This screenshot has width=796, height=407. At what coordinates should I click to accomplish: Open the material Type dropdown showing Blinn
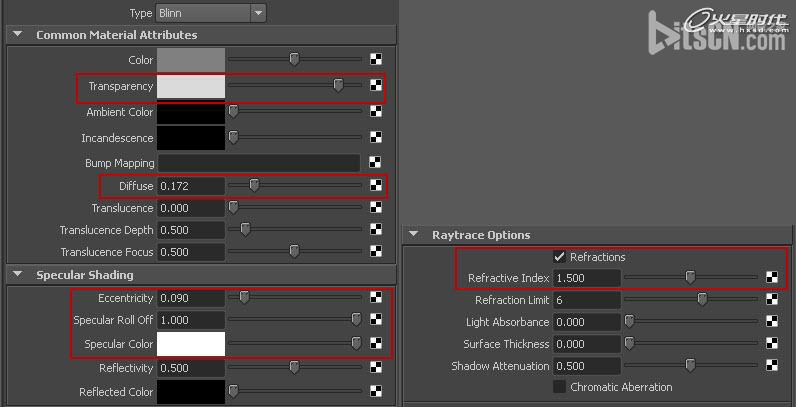click(211, 13)
